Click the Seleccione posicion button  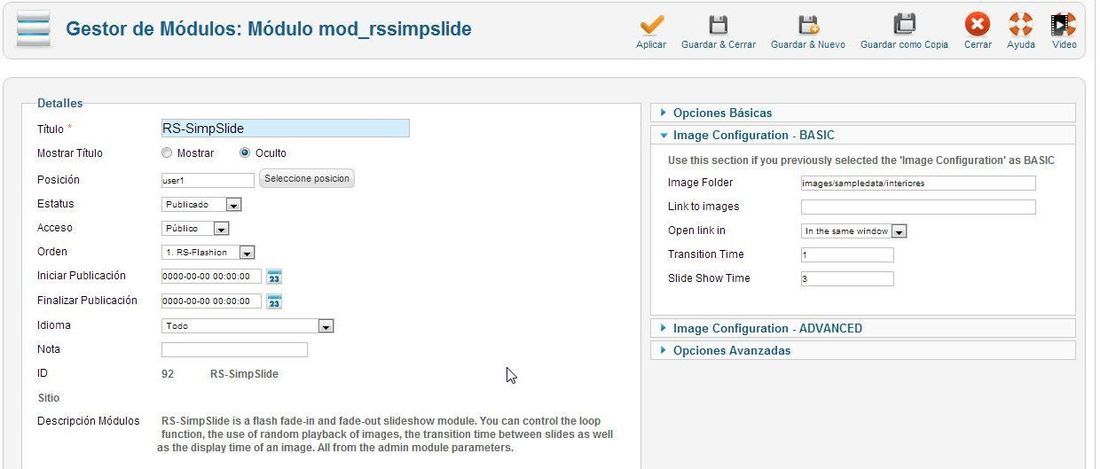point(307,179)
